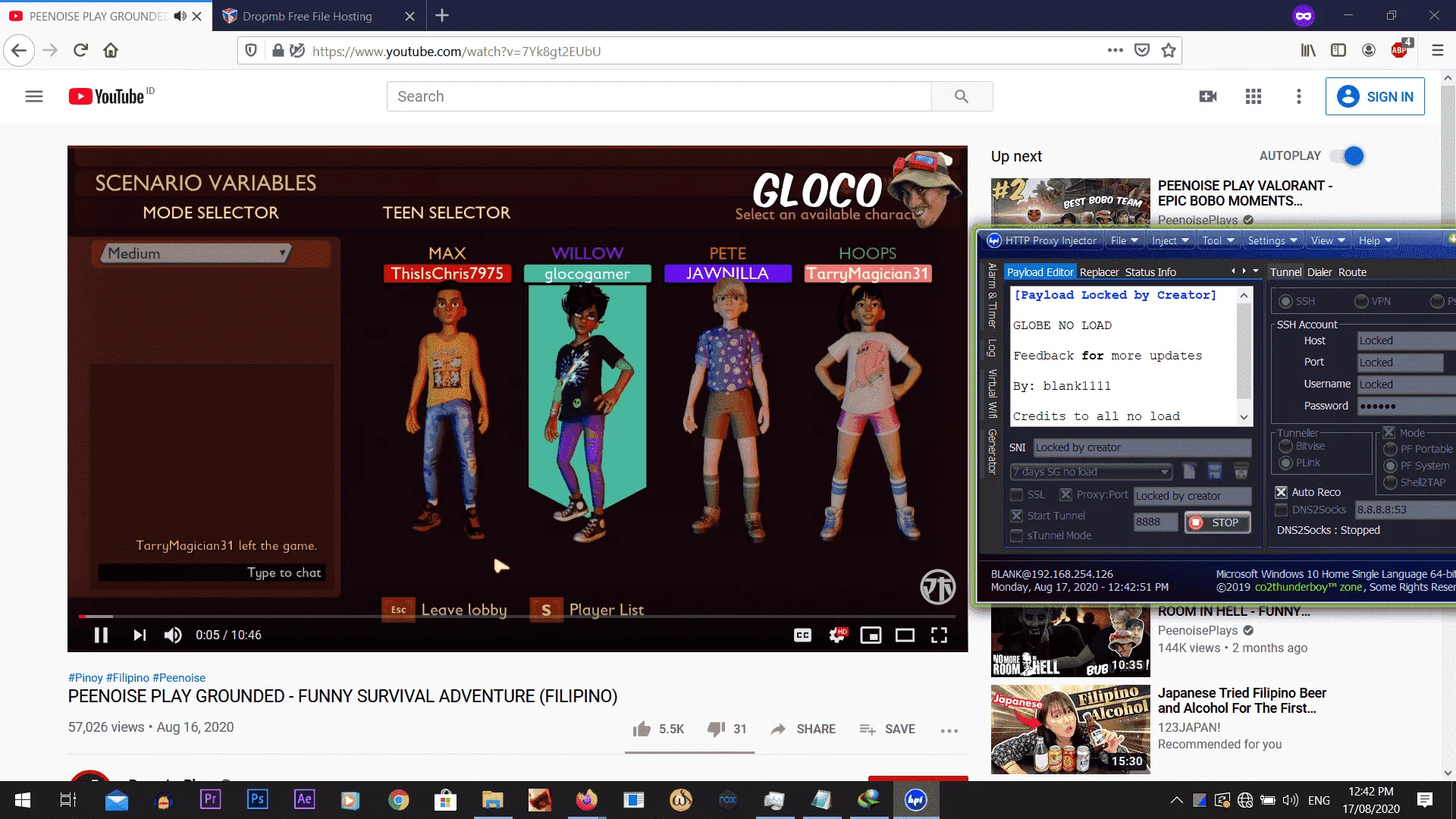Viewport: 1456px width, 819px height.
Task: Click the save config disk icon in HTTP Proxy Injector
Action: click(1215, 472)
